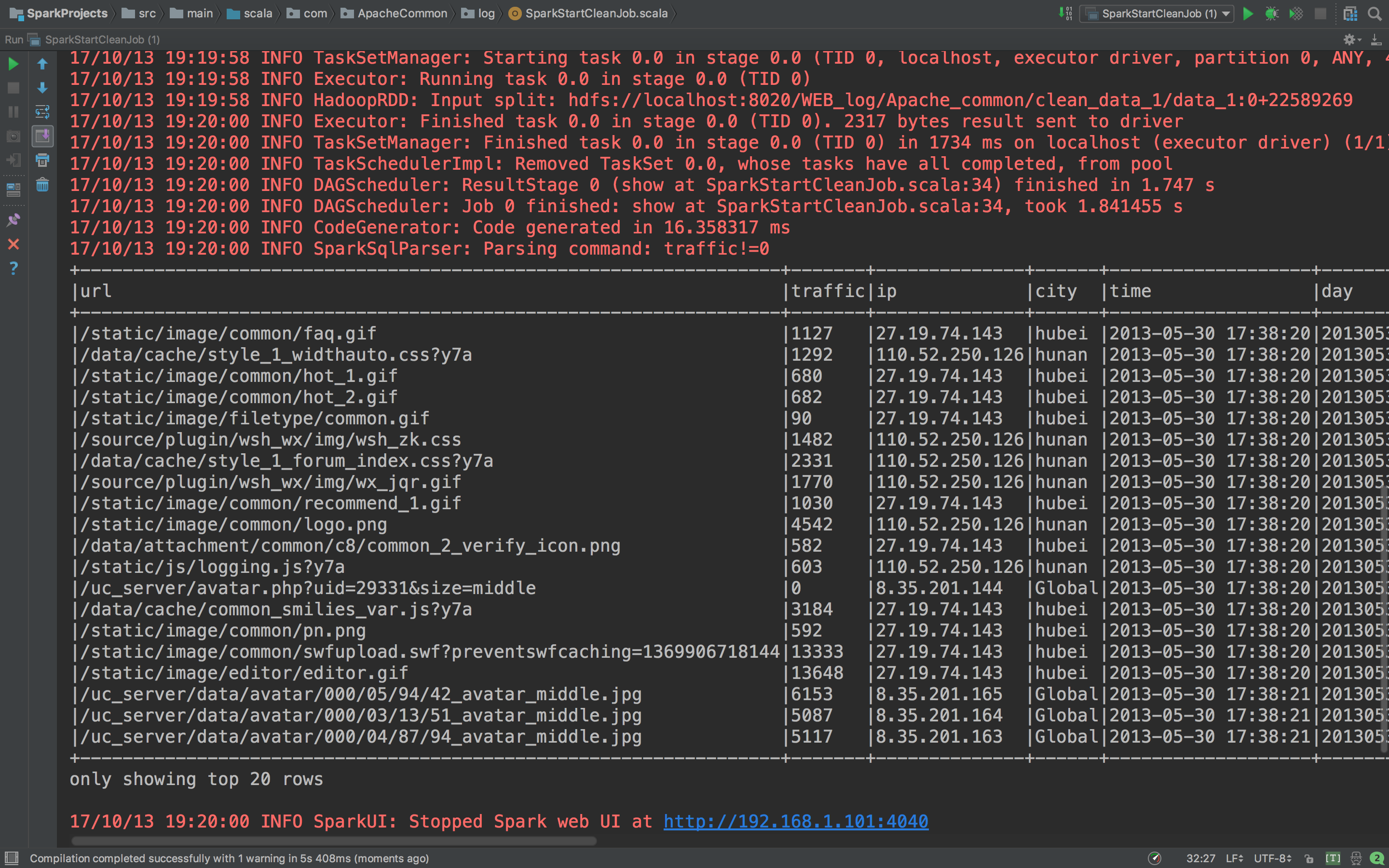Click the ApacheCommon breadcrumb folder
This screenshot has width=1389, height=868.
coord(401,13)
